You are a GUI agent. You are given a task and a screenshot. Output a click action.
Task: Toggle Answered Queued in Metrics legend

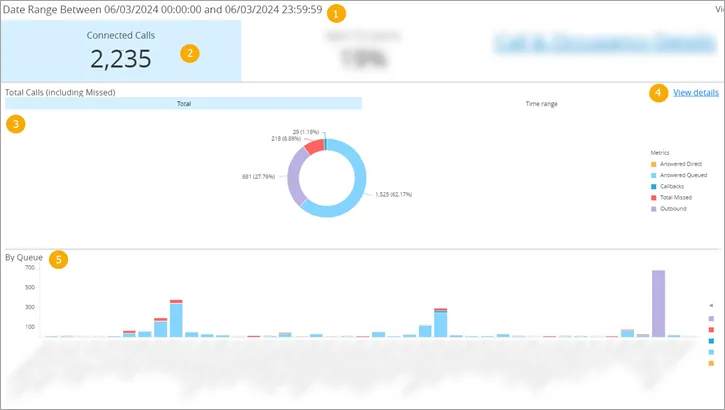tap(679, 175)
